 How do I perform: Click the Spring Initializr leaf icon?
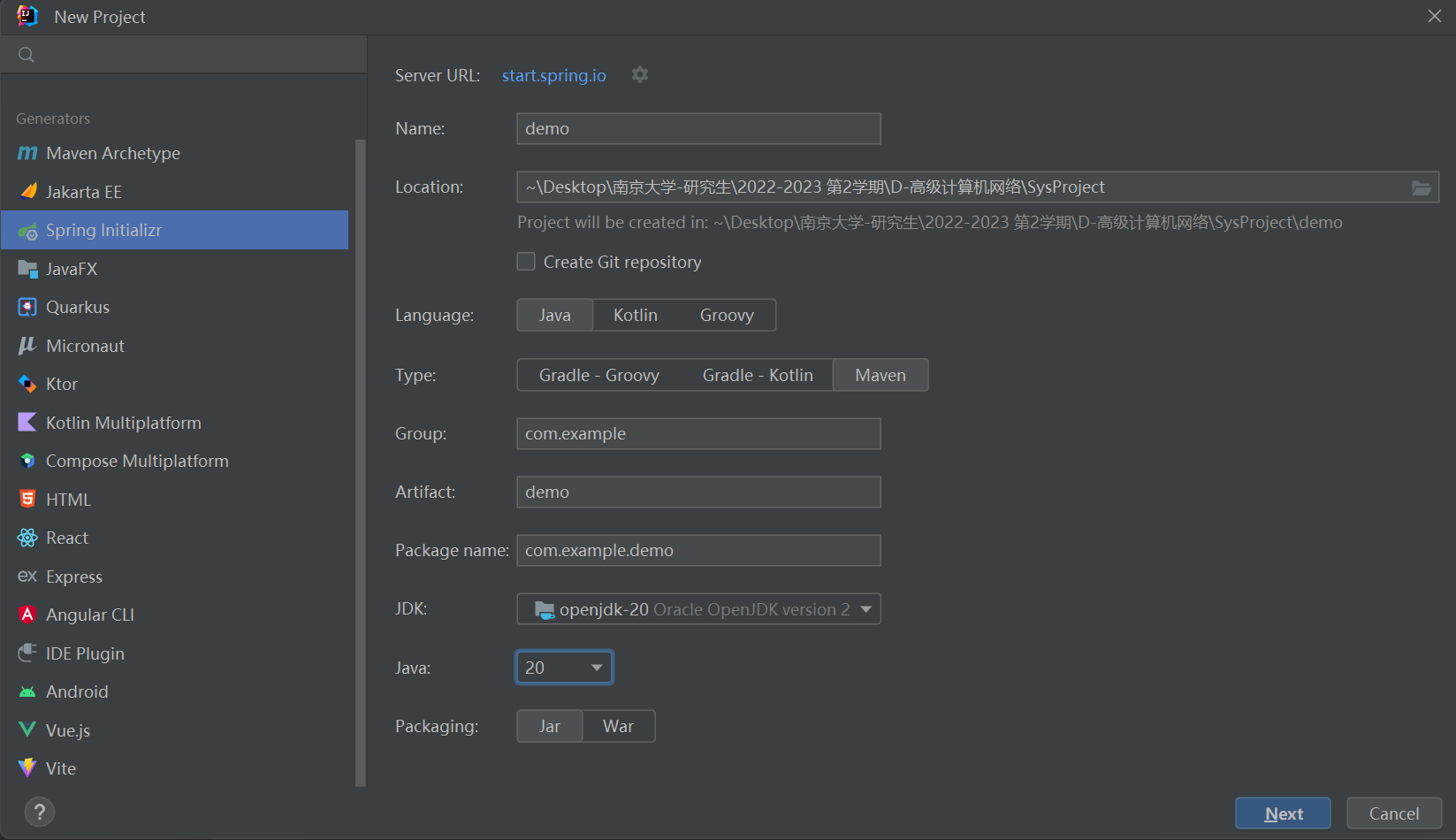point(27,231)
